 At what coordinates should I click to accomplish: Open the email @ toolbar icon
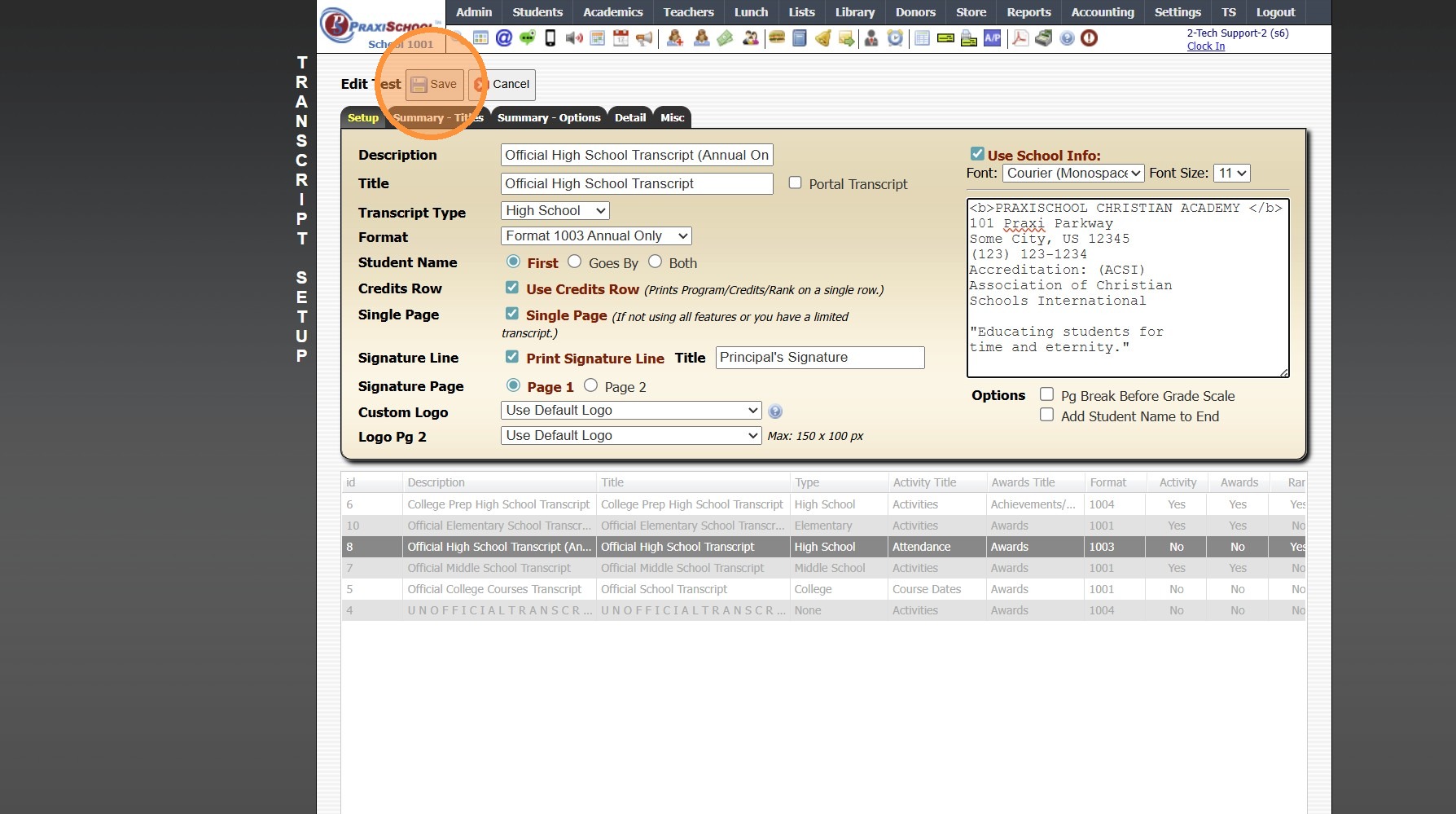504,38
